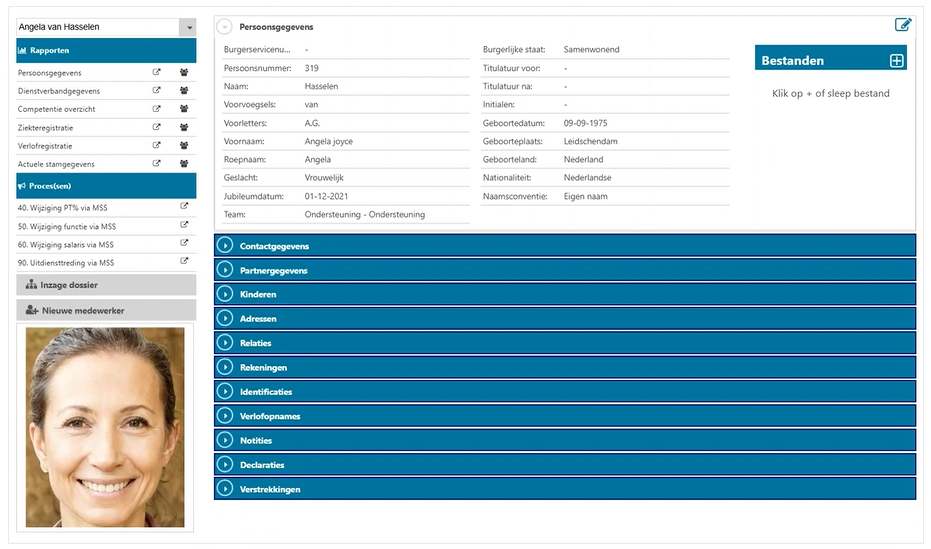Open external link icon for Verlofregistratie
931x549 pixels.
coord(156,145)
